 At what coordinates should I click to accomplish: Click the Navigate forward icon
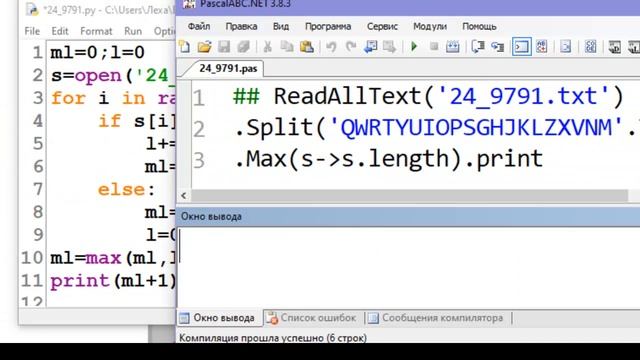pos(390,47)
